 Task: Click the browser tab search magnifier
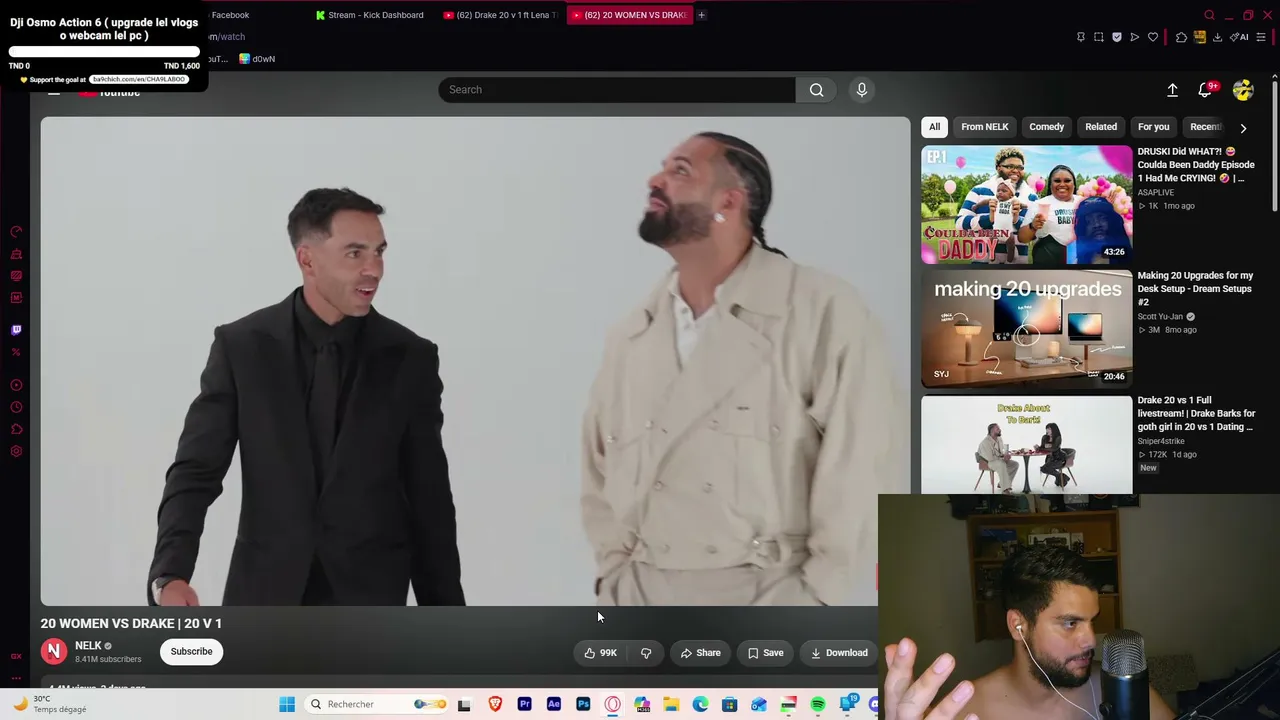[x=1210, y=15]
